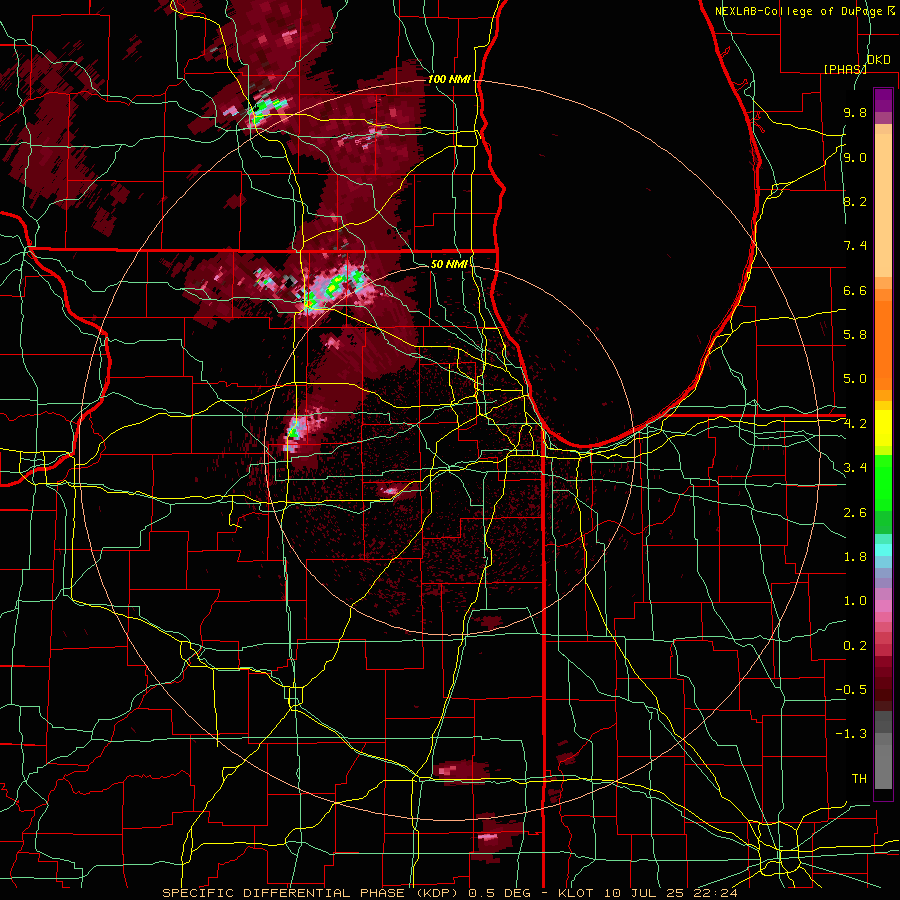Click the gray bottom segment of color bar
900x900 pixels.
[883, 766]
